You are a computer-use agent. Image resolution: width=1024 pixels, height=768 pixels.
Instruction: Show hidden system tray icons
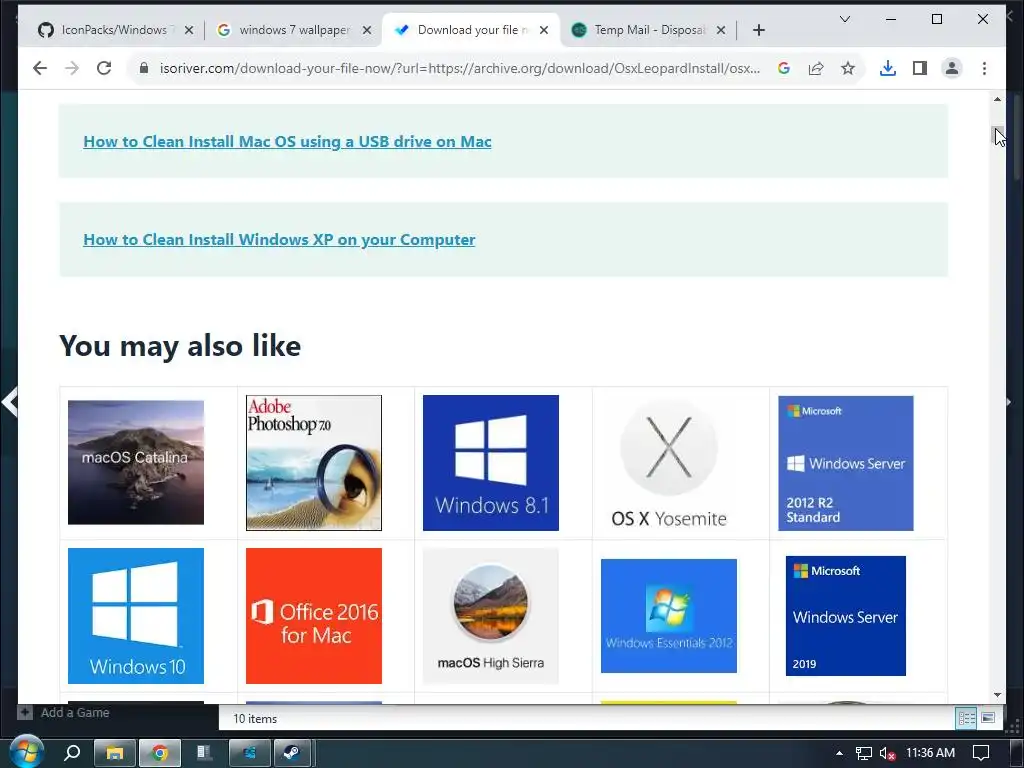(x=839, y=753)
